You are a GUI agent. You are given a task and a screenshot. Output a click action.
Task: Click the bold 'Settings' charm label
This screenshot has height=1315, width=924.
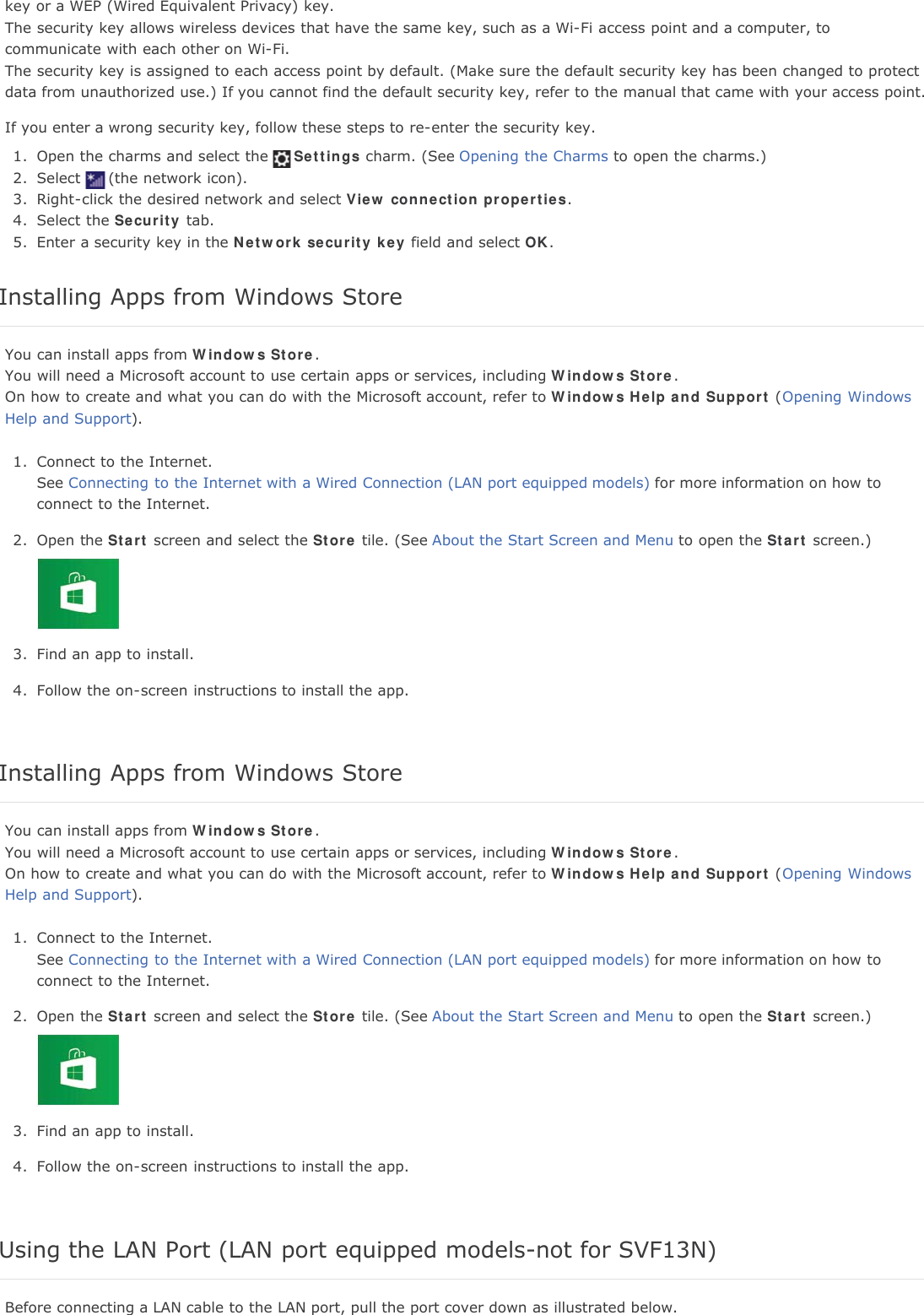327,156
